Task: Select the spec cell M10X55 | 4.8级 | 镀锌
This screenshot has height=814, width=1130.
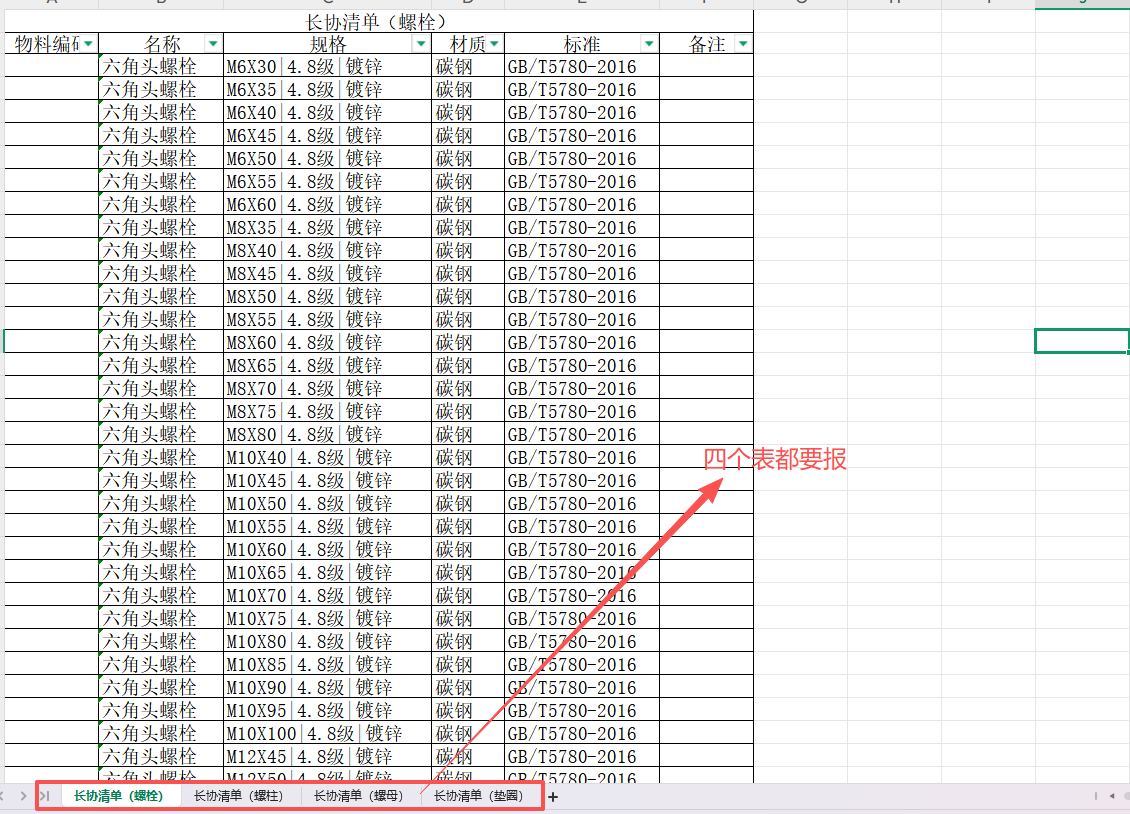Action: [327, 527]
